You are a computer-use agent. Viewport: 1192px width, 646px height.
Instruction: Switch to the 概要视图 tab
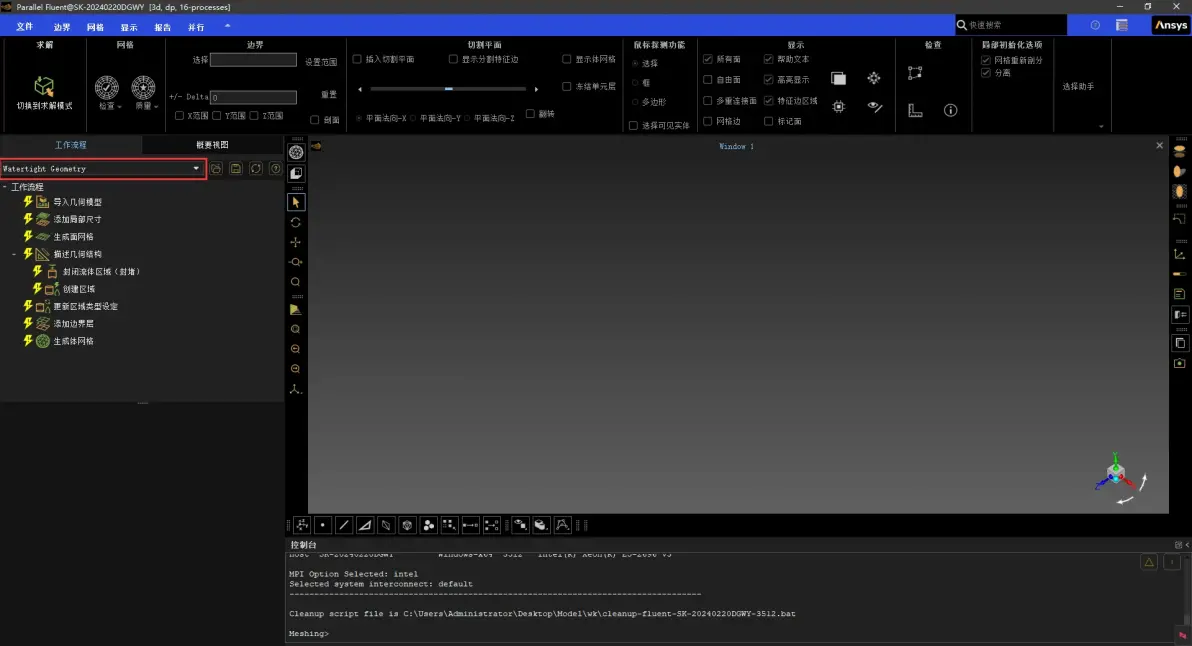[x=212, y=144]
